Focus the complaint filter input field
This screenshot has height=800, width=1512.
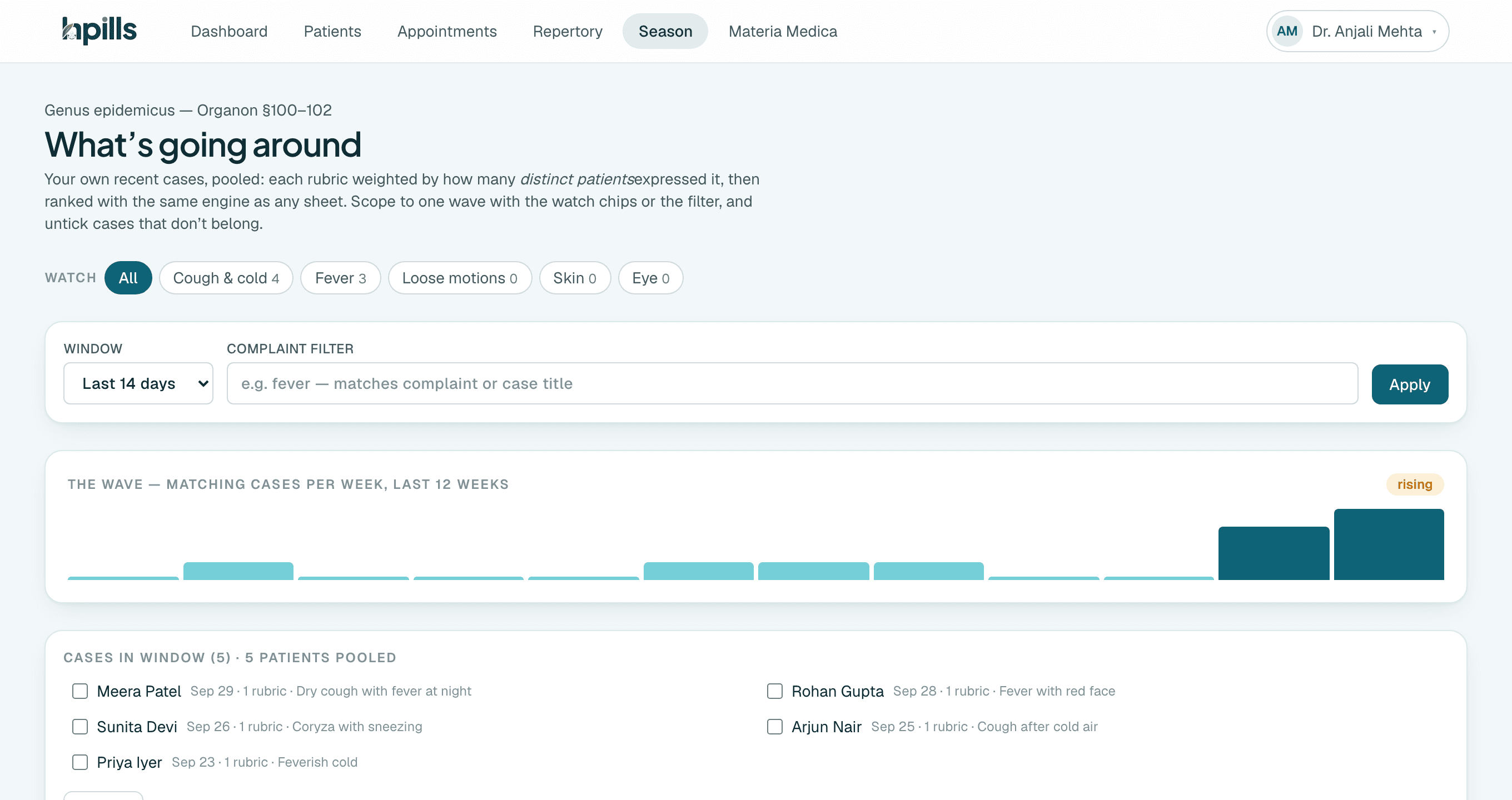pos(792,383)
